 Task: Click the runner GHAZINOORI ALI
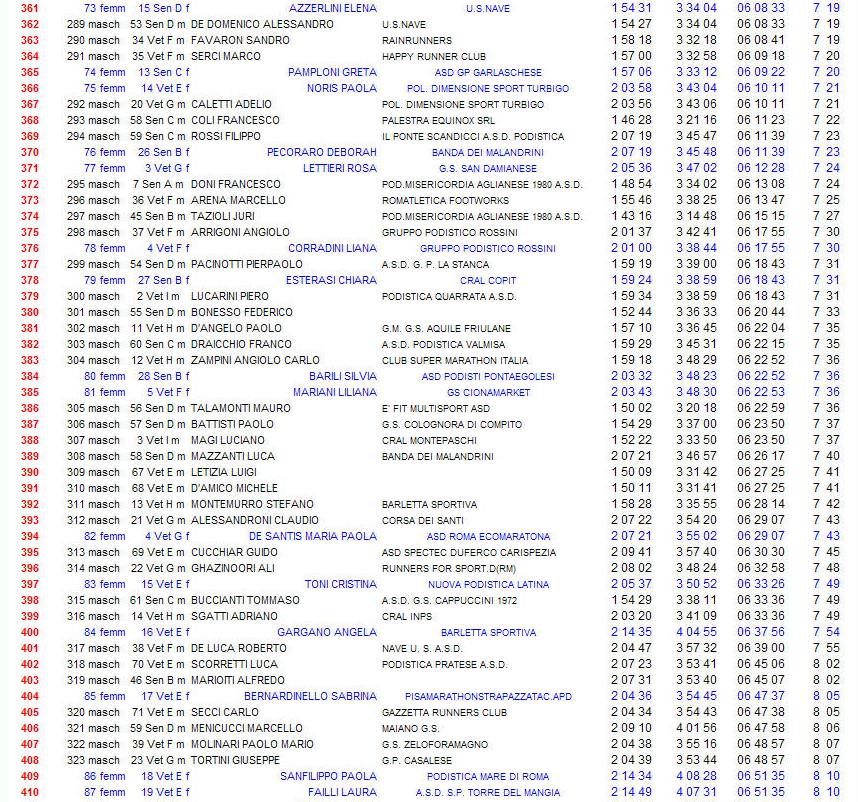[x=233, y=568]
